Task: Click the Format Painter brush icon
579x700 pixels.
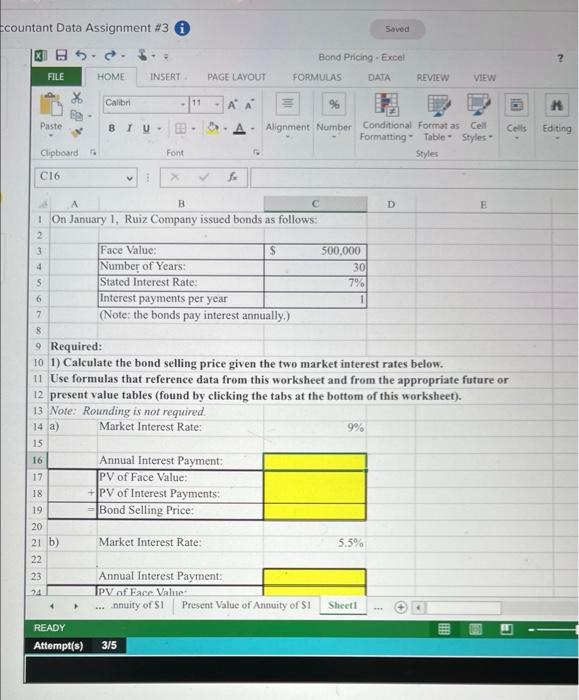Action: [77, 132]
